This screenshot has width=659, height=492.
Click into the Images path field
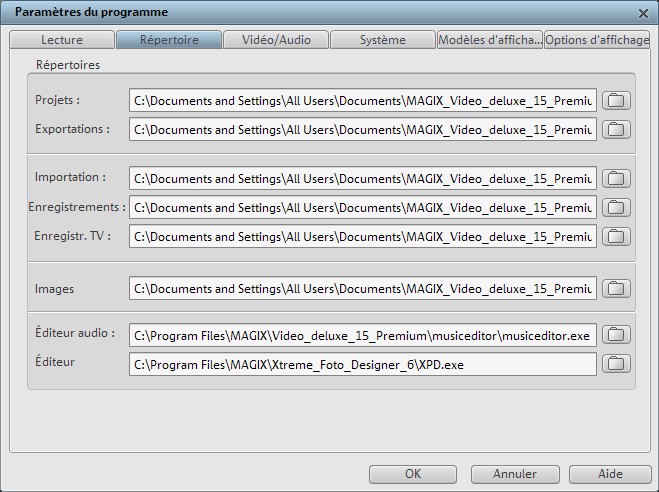pyautogui.click(x=363, y=289)
